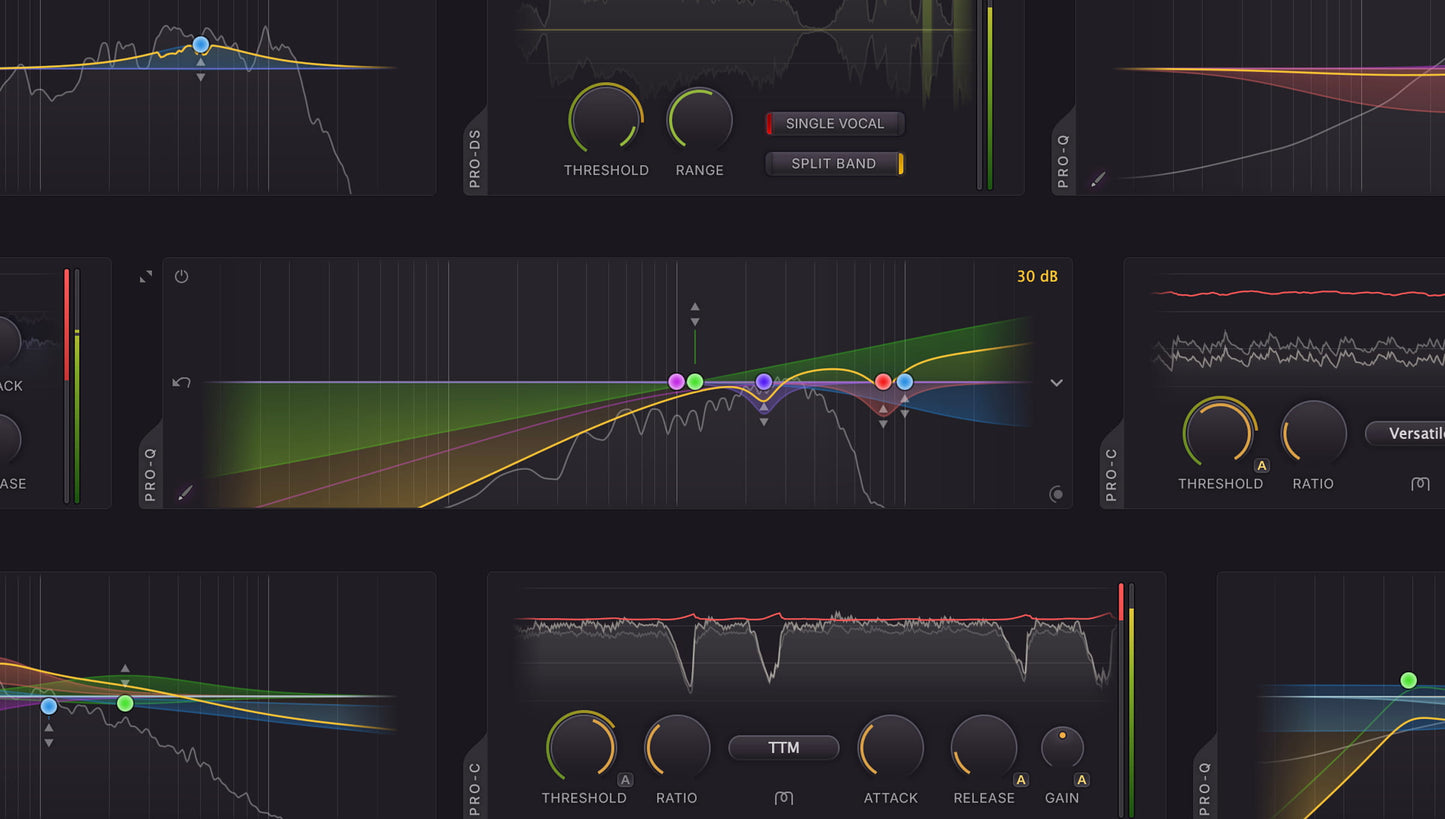This screenshot has width=1445, height=819.
Task: Select the red EQ band node
Action: (x=883, y=381)
